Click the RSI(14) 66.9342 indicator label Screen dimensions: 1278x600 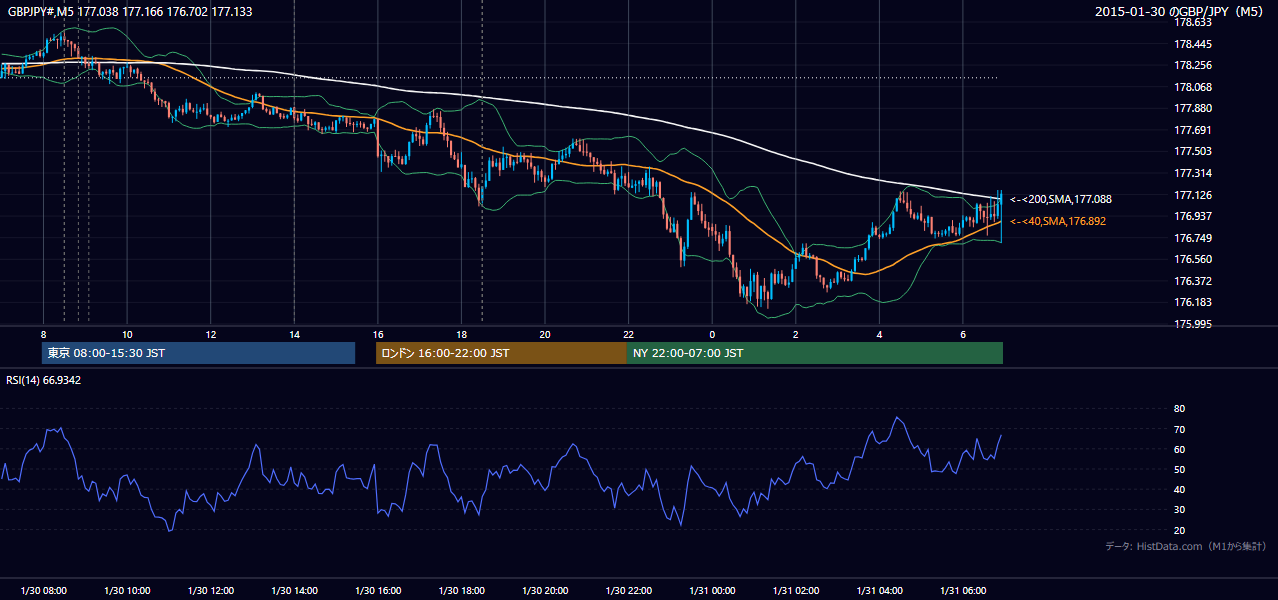click(44, 380)
